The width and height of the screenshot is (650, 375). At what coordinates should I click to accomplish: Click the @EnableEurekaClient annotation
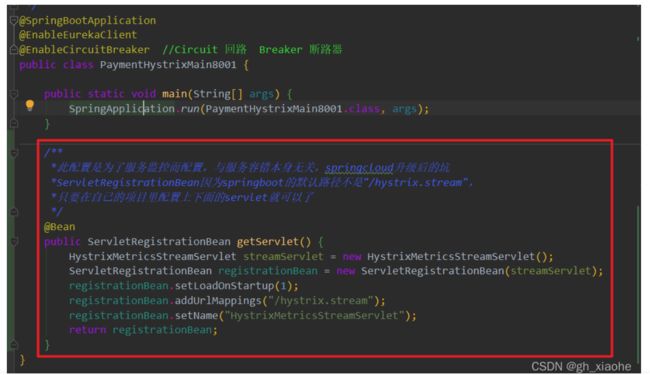click(x=78, y=35)
